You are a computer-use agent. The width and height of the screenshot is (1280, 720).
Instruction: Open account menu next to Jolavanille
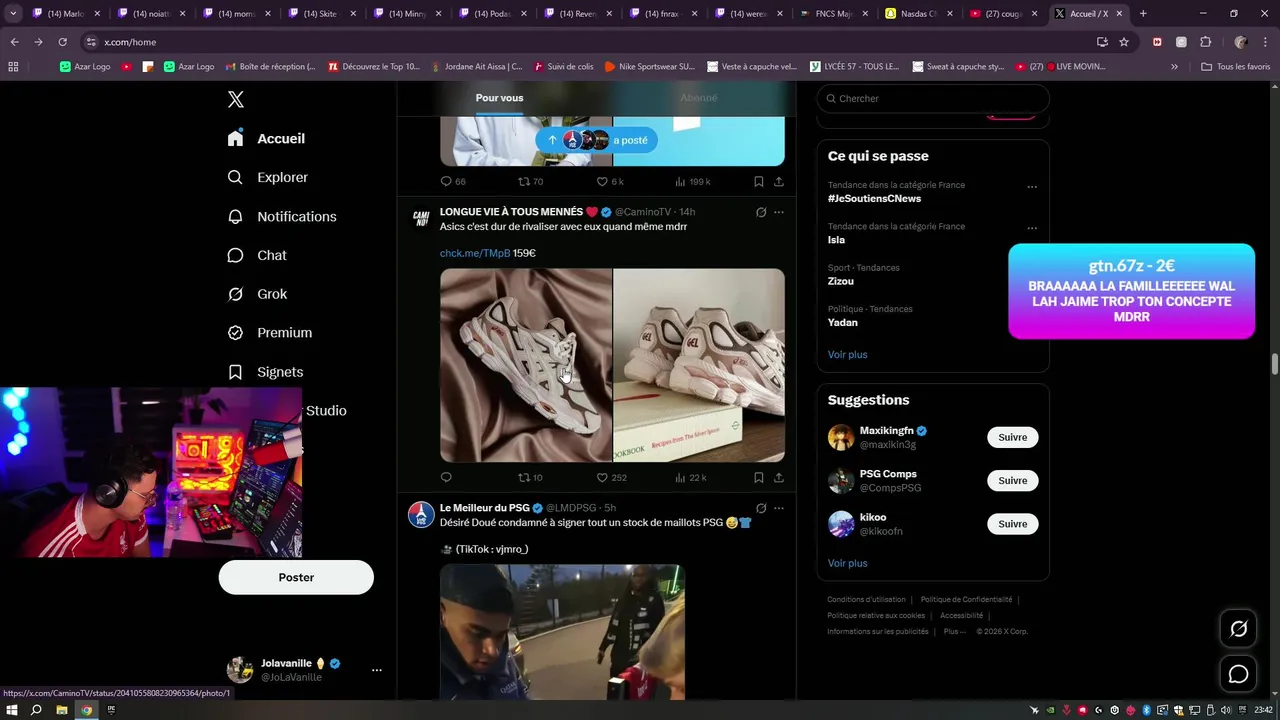pos(377,670)
